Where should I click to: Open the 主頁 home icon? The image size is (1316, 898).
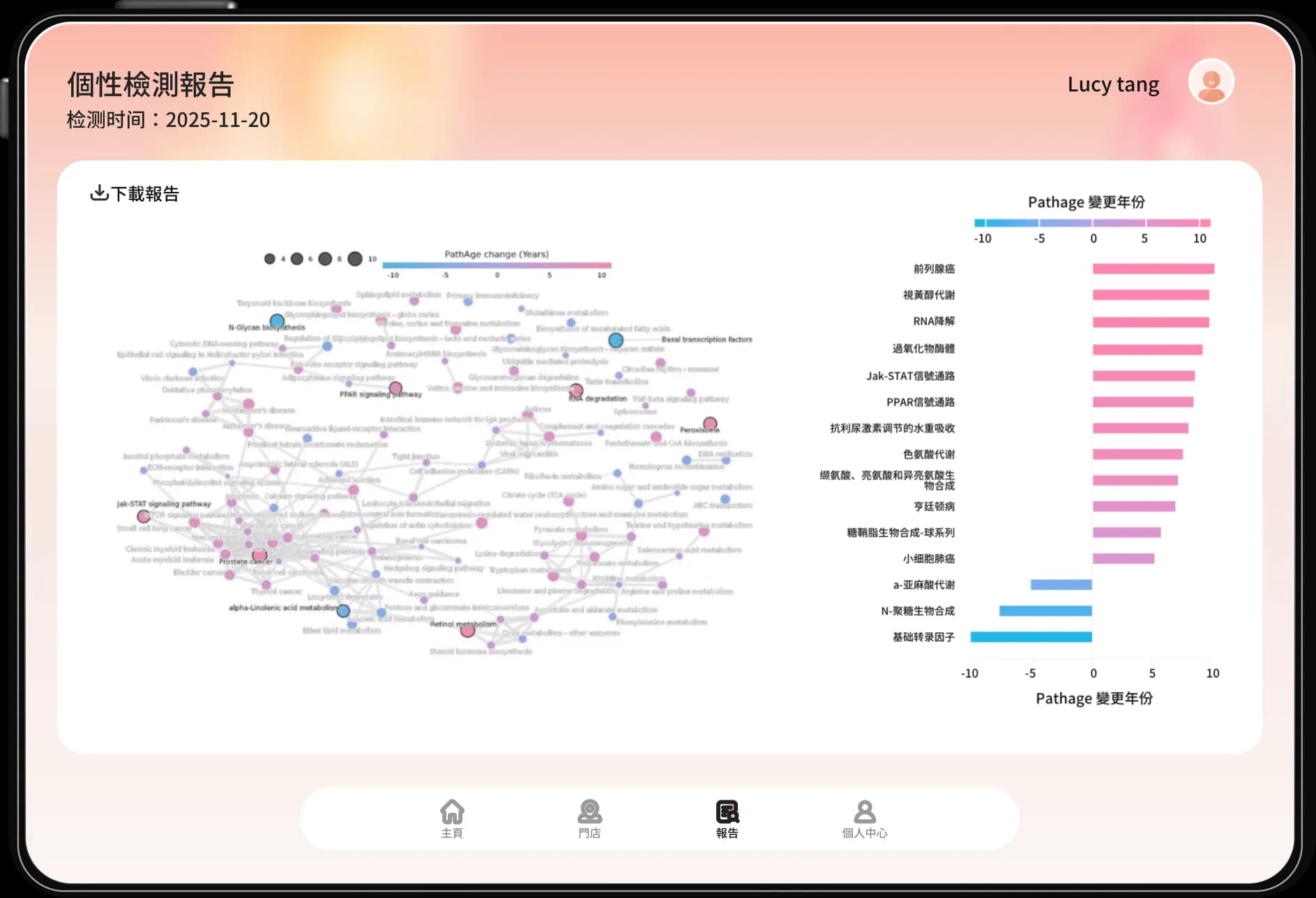[x=452, y=811]
